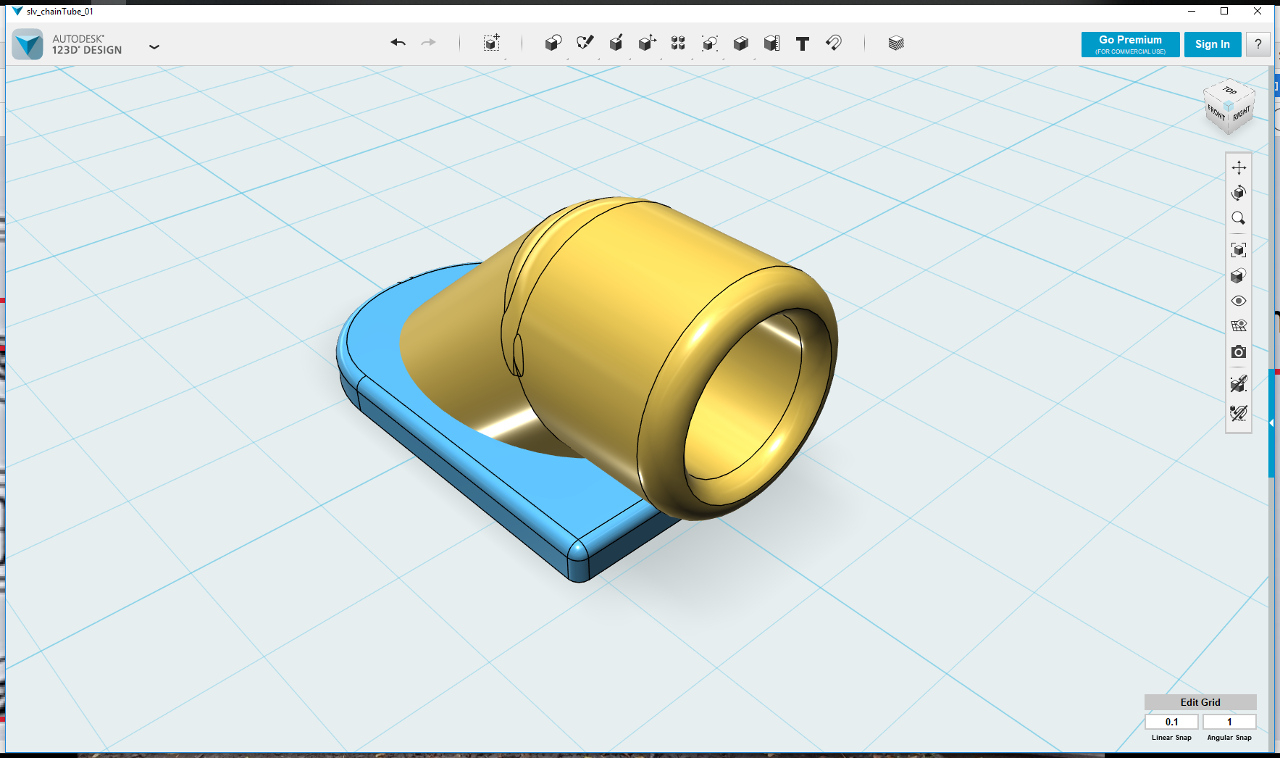Click the Sign In button

[x=1212, y=44]
